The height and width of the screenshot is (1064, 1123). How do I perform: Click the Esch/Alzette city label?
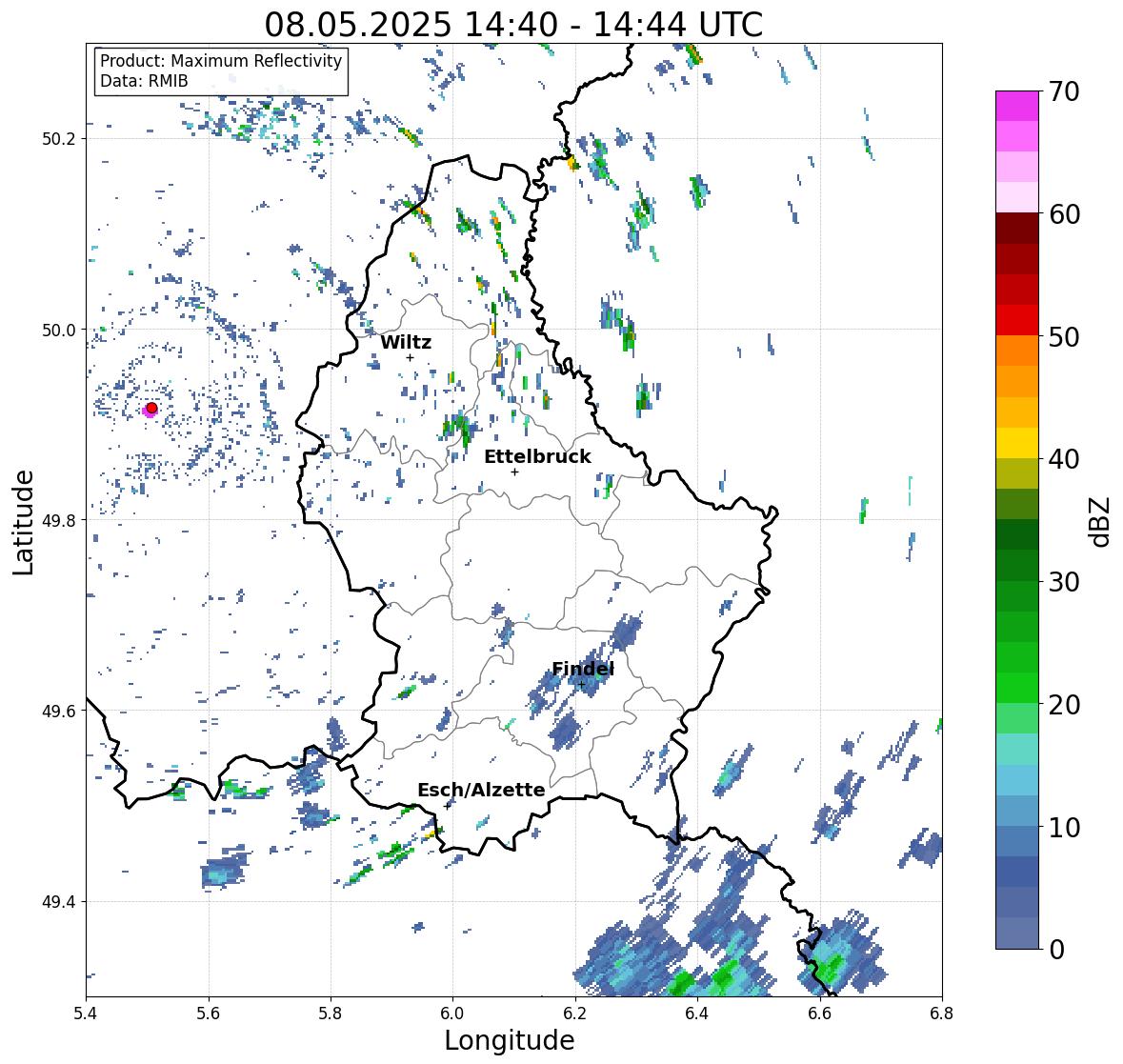click(481, 790)
